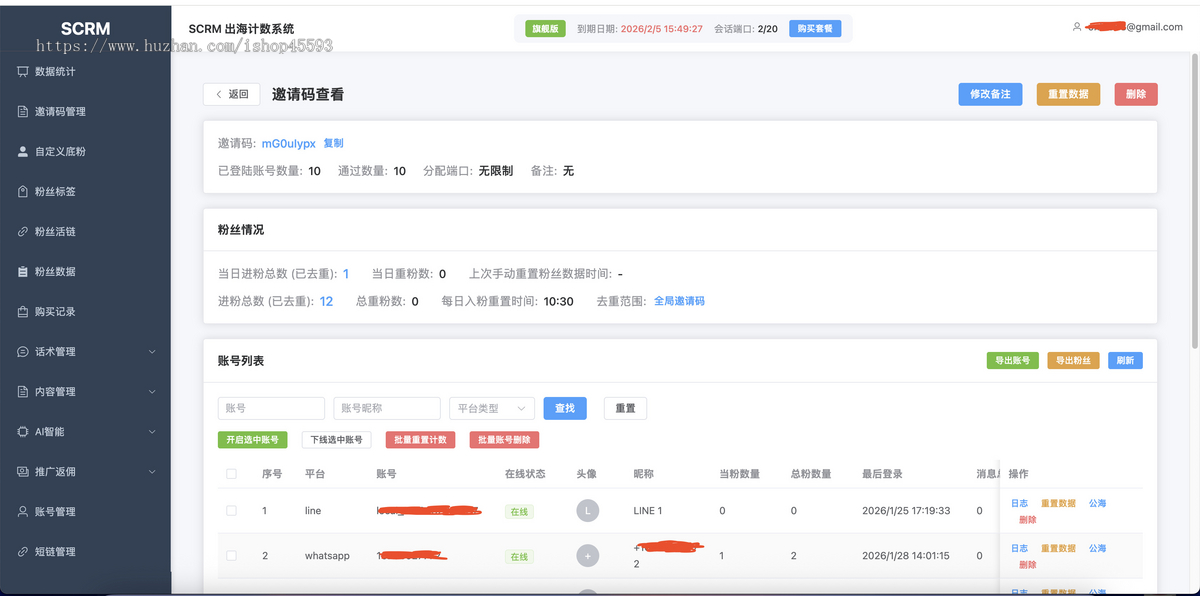Click the 刷新 button
The image size is (1200, 596).
pos(1125,360)
